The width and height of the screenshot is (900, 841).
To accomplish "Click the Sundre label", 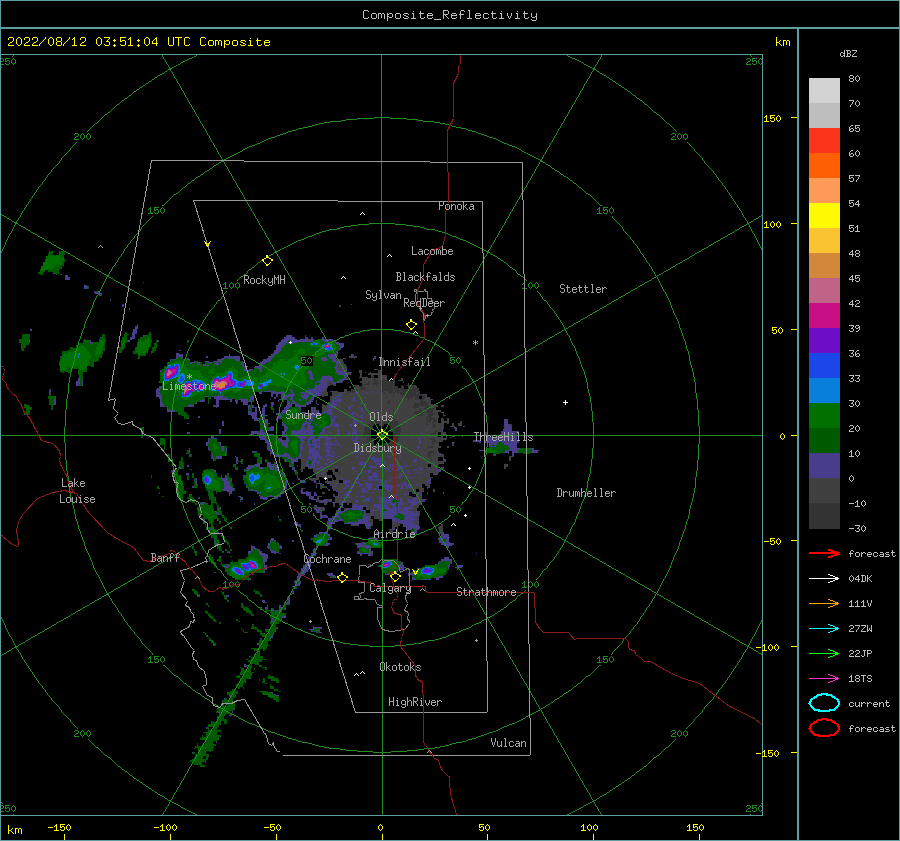I will tap(303, 415).
